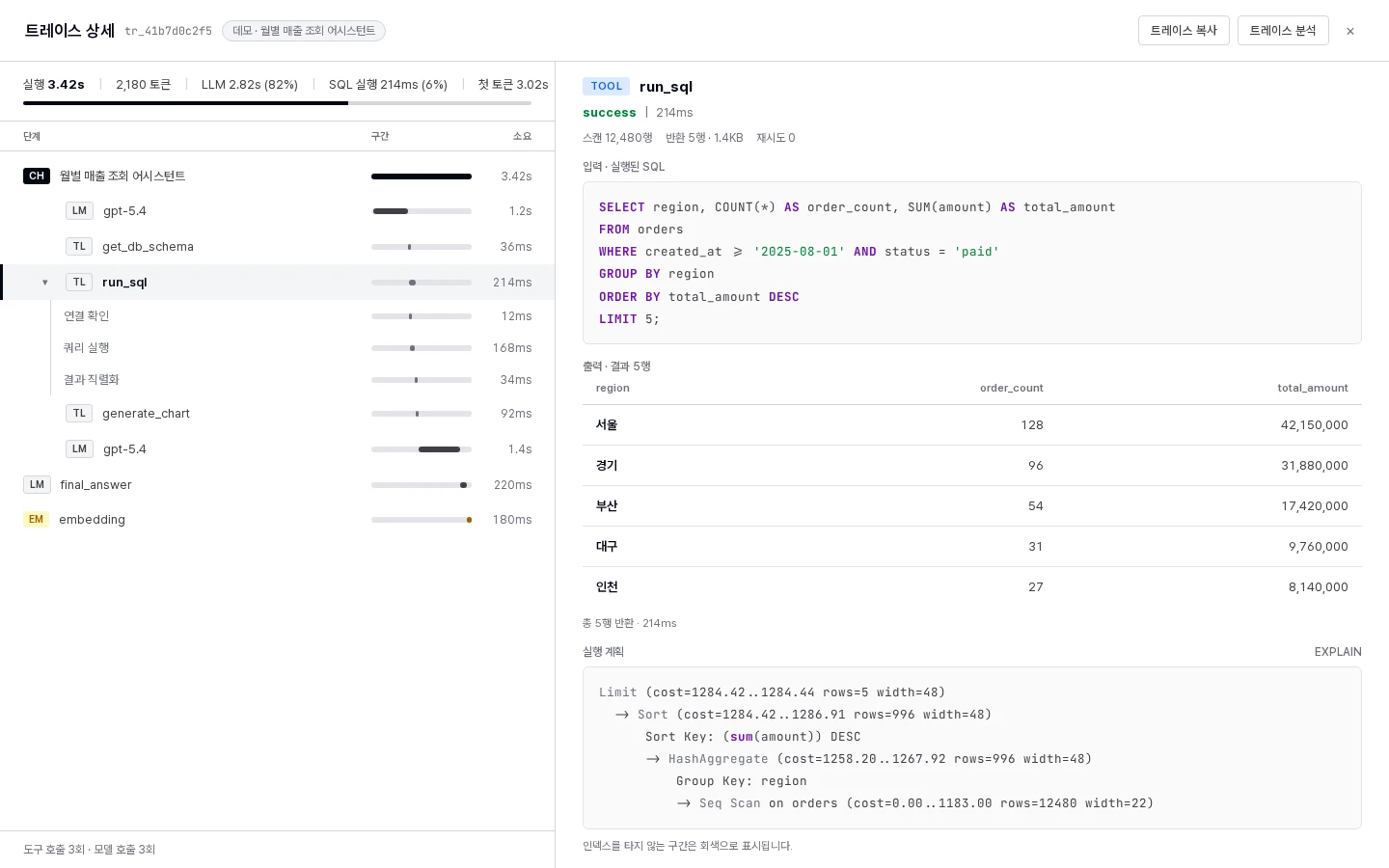Click the total_amount column header
Screen dimensions: 1389x868
tap(1313, 389)
